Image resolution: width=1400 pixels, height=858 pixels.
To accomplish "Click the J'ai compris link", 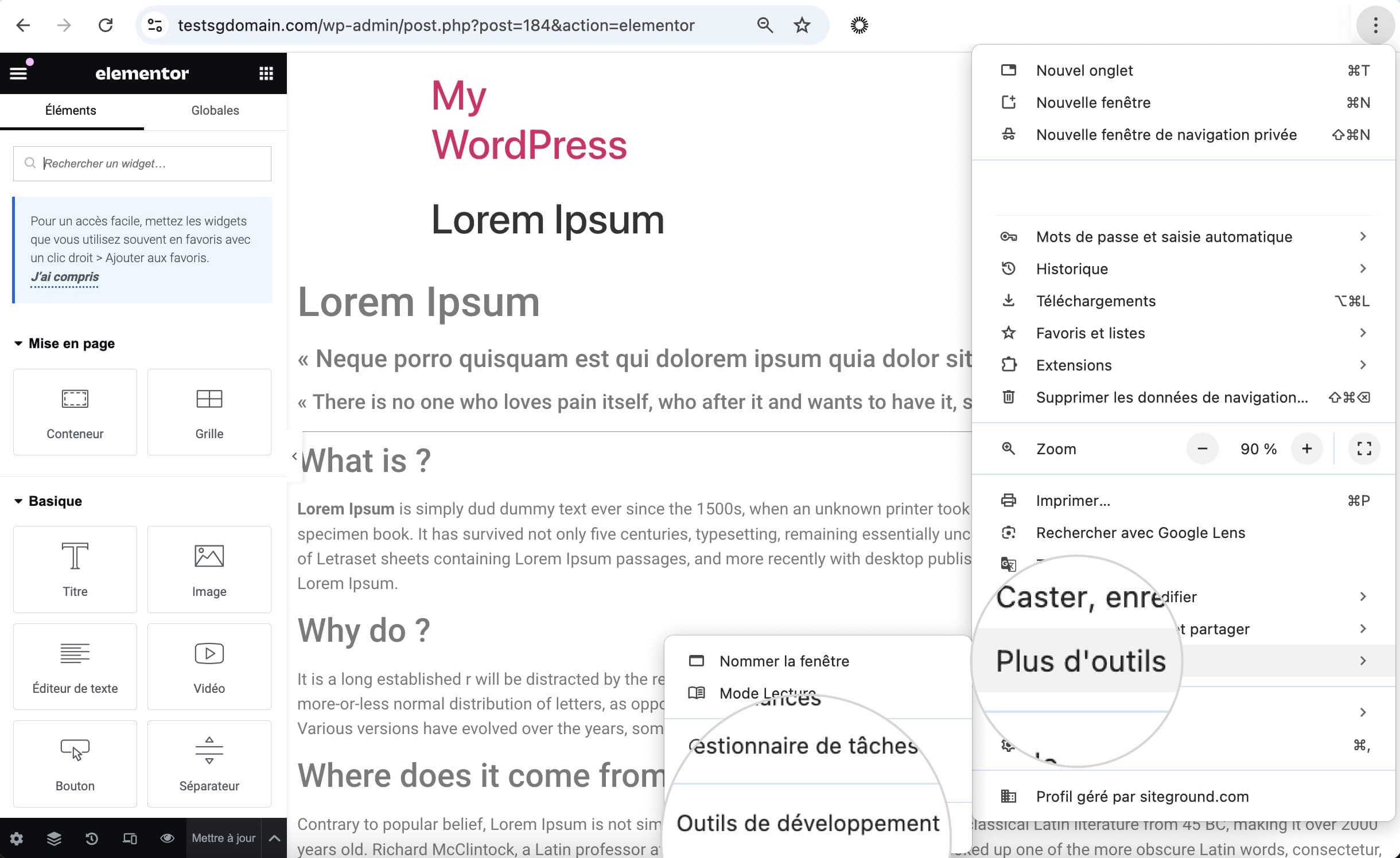I will point(65,277).
